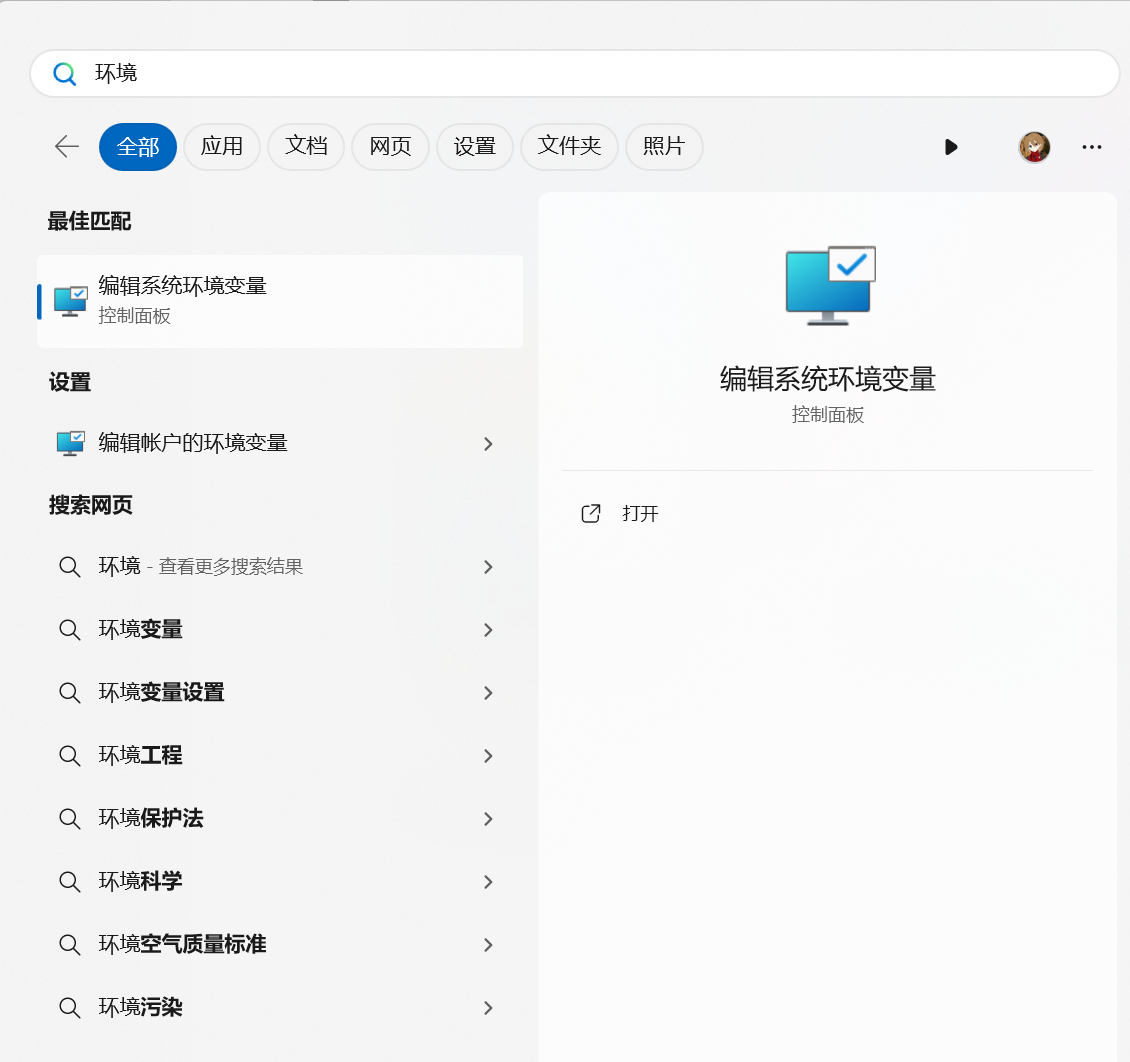The image size is (1130, 1062).
Task: Select the 环境变量 web suggestion
Action: [280, 630]
